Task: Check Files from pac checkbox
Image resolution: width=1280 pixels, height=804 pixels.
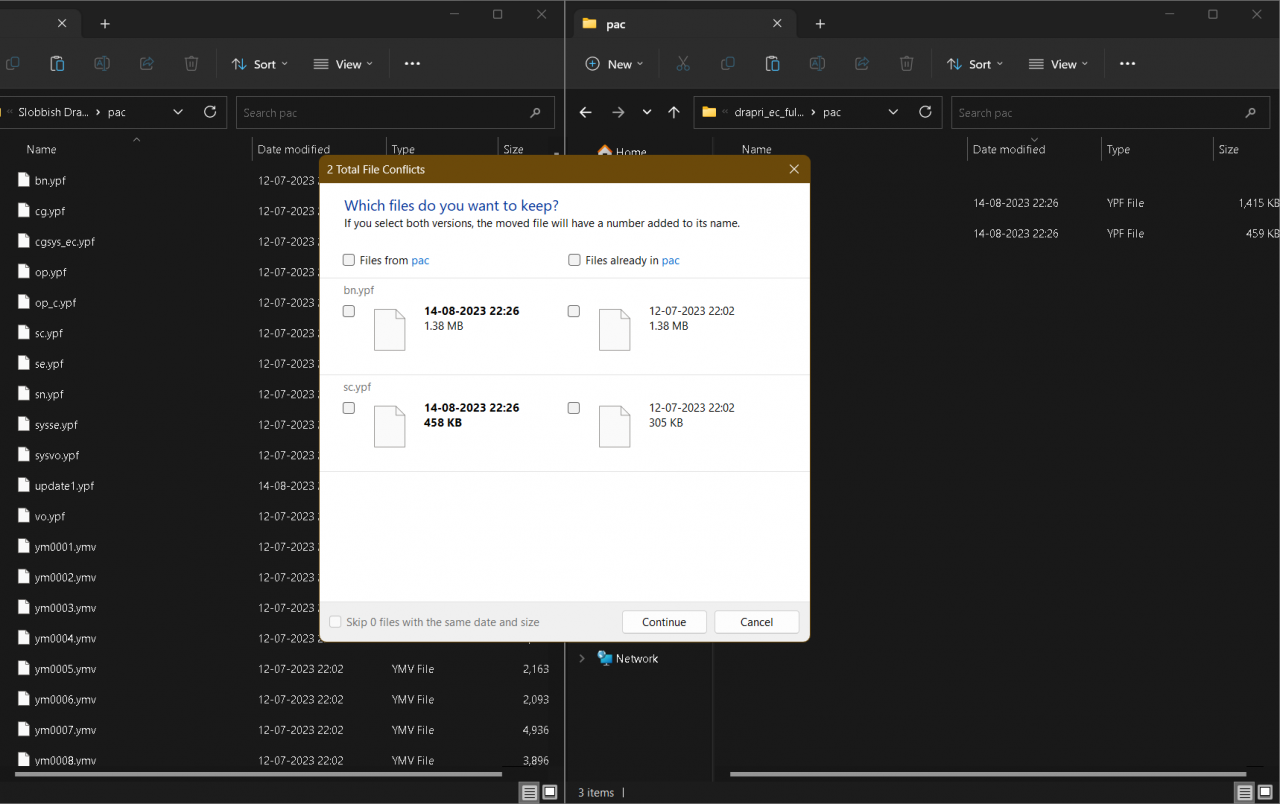Action: (349, 260)
